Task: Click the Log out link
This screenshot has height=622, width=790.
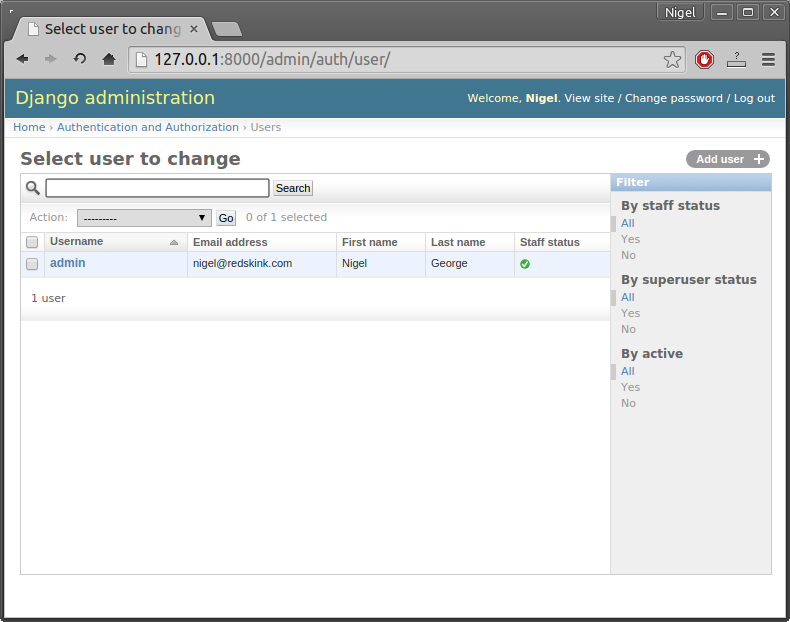Action: click(754, 98)
